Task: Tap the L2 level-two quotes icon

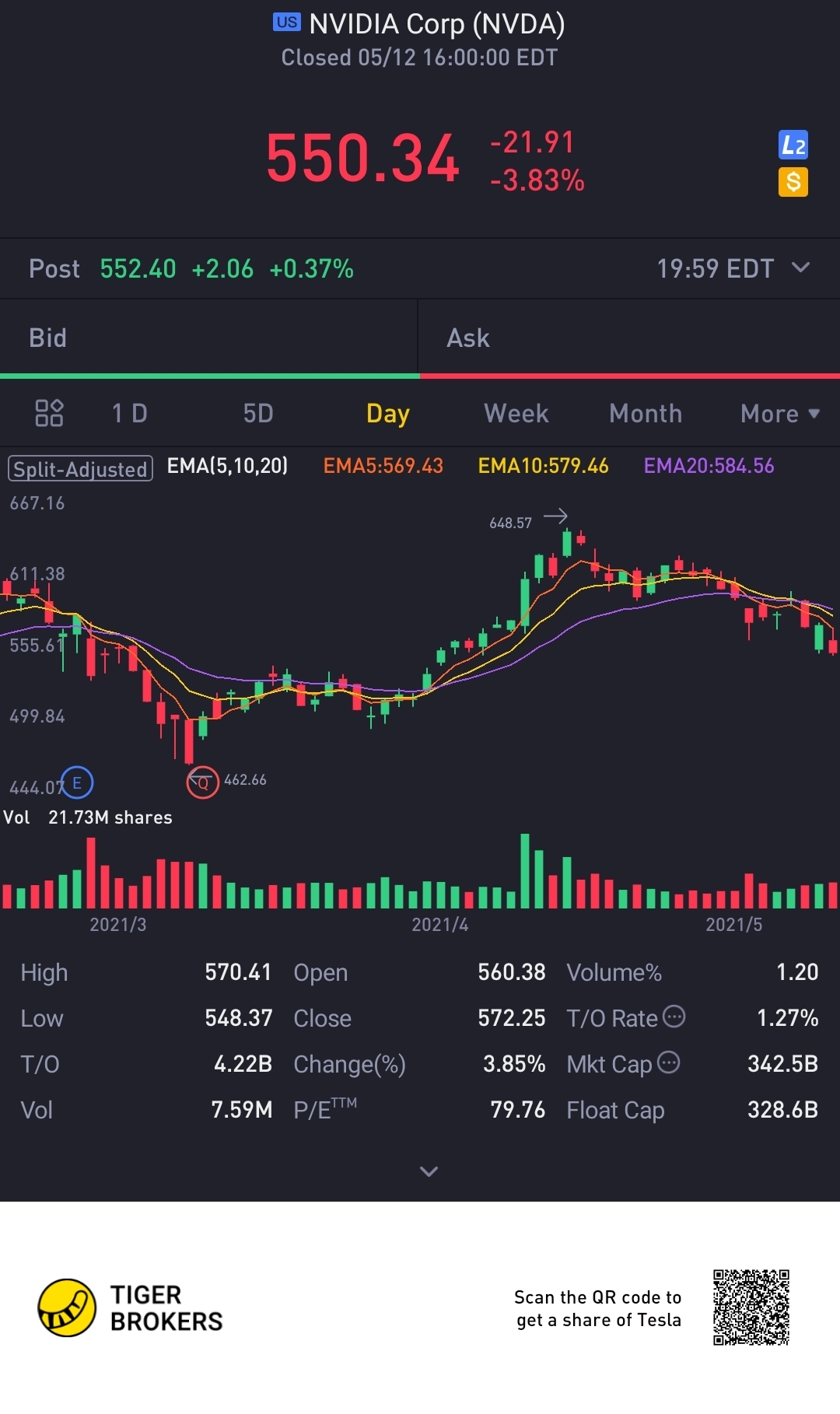Action: [x=793, y=145]
